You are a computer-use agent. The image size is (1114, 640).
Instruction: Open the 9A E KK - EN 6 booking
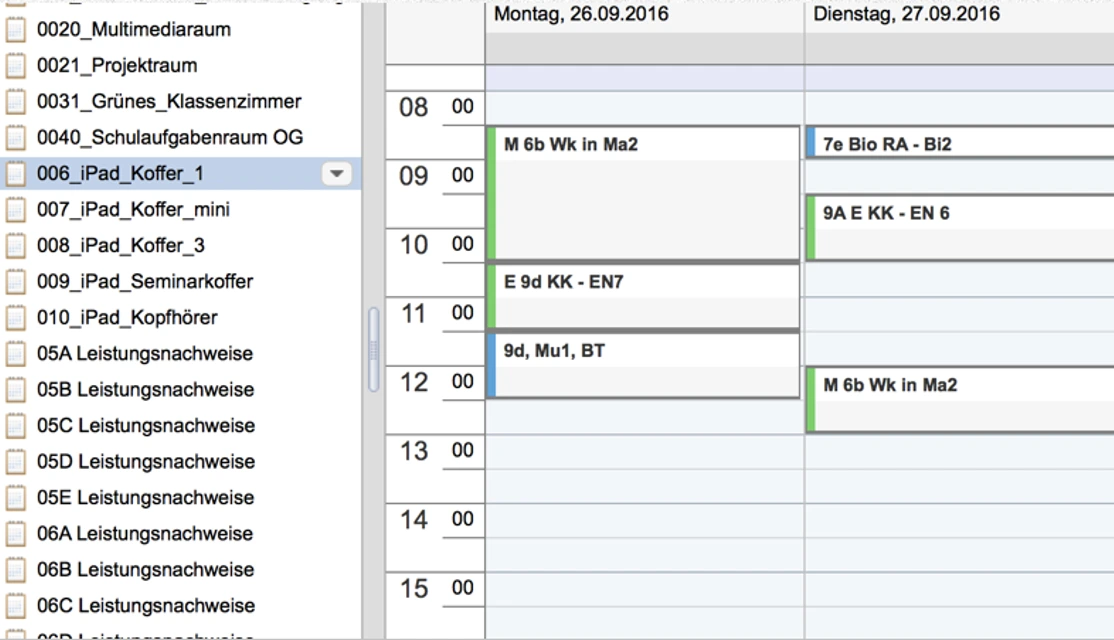(960, 227)
